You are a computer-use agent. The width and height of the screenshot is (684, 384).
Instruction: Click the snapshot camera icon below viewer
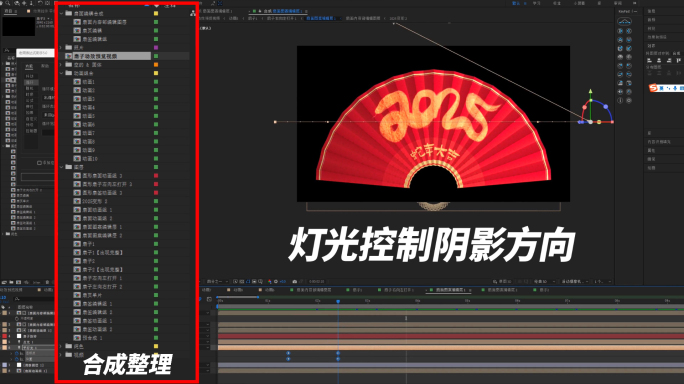tap(295, 281)
